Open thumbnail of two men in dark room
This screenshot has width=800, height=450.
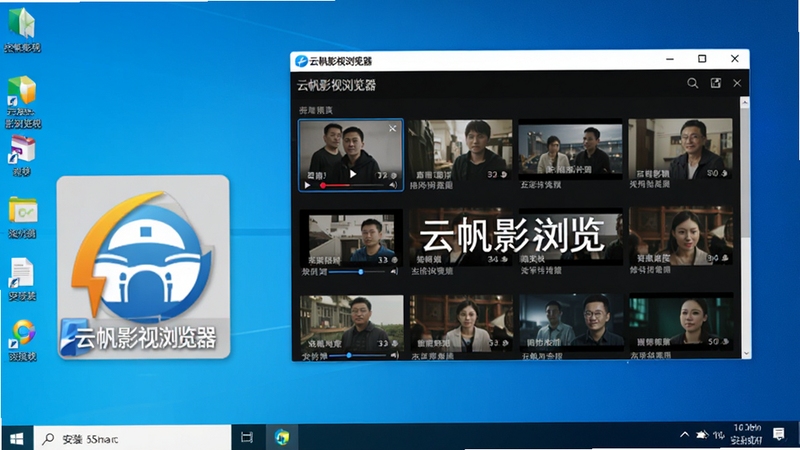tap(571, 322)
